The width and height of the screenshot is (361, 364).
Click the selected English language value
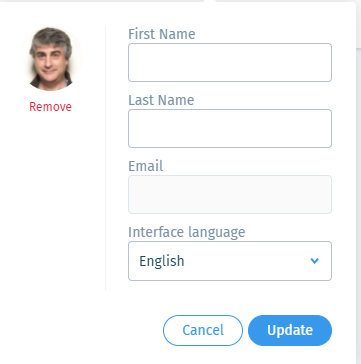coord(162,261)
